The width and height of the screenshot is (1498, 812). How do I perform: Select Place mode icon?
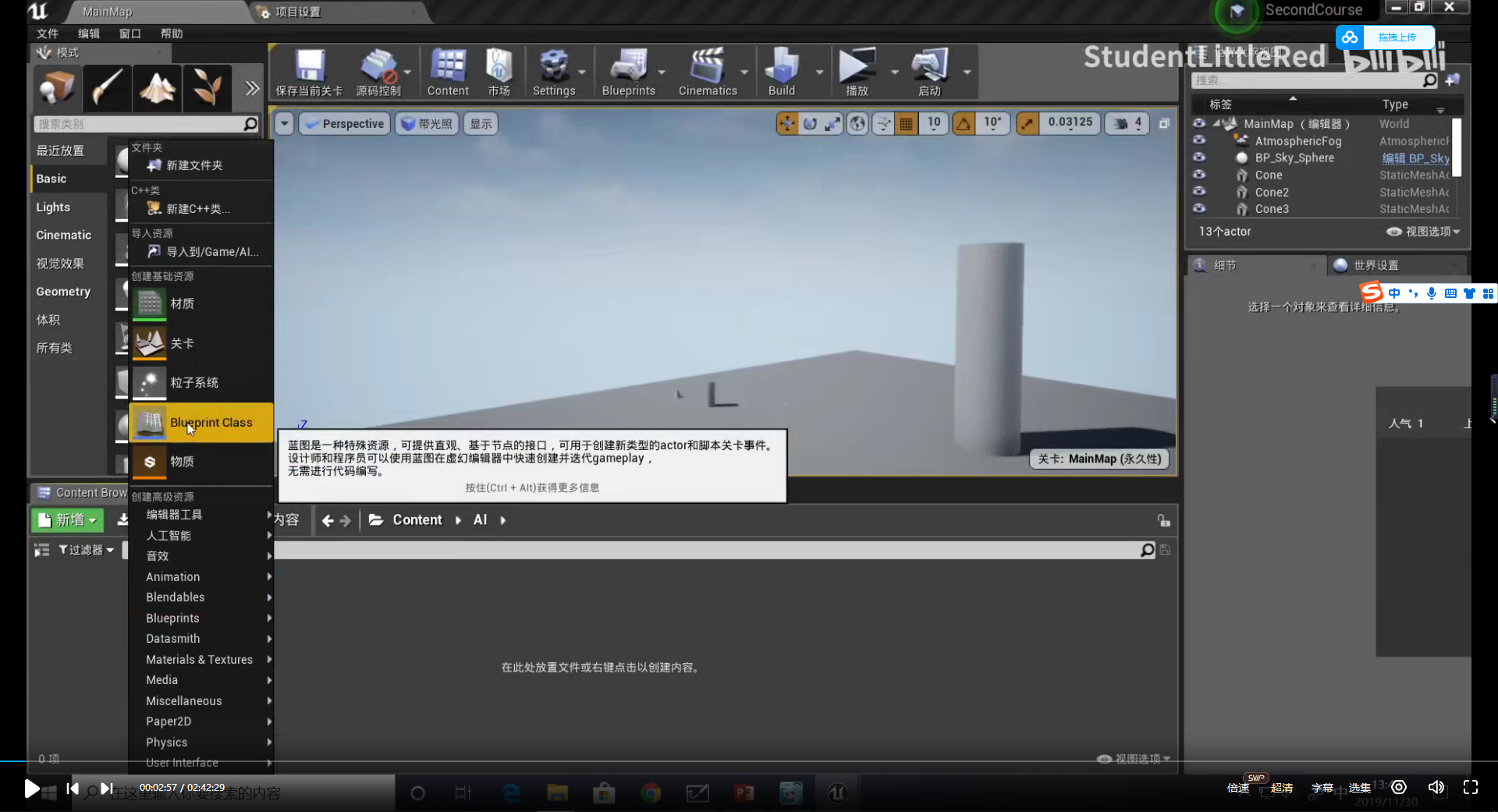[x=57, y=87]
